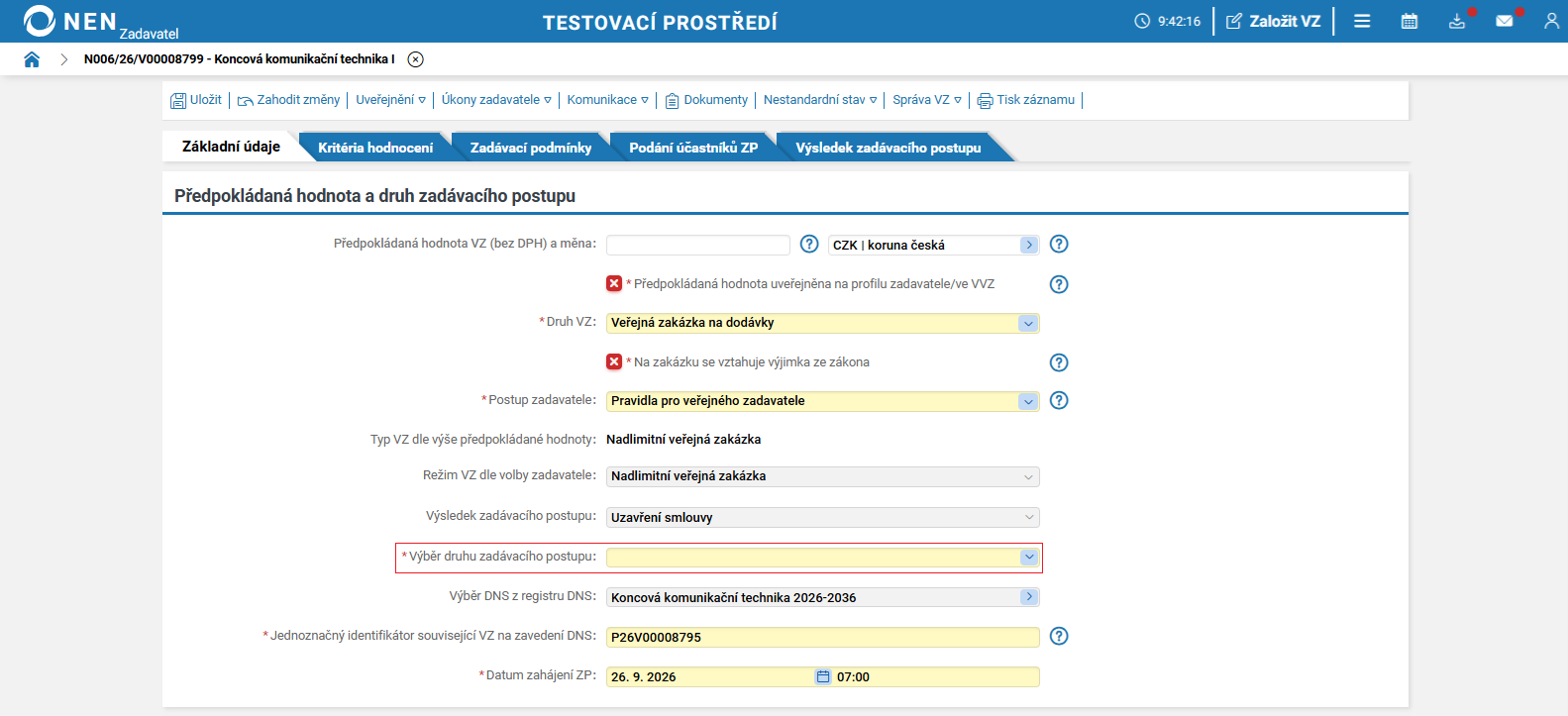Show help for Jednoznačný identifikátor field

click(x=1059, y=636)
